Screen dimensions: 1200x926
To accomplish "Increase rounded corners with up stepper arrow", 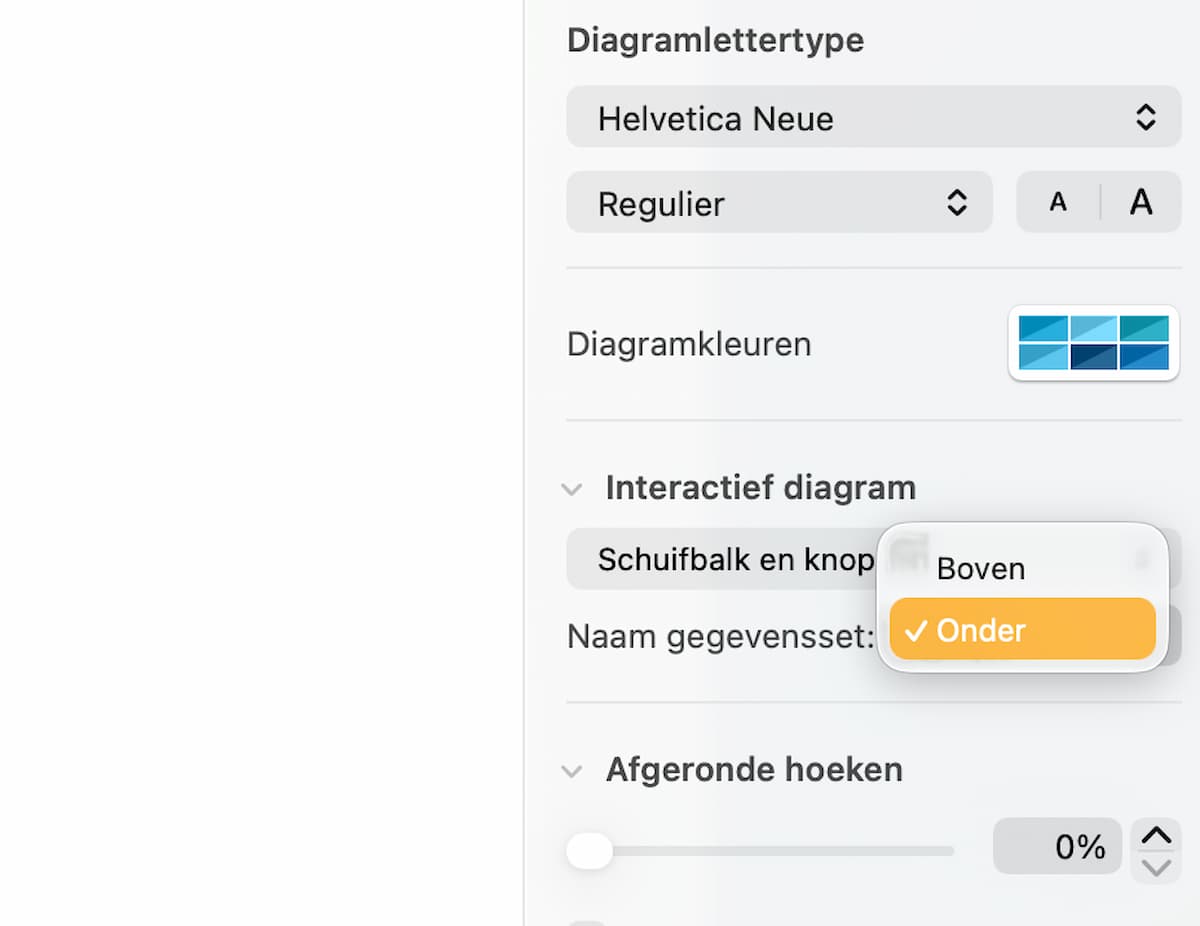I will pyautogui.click(x=1156, y=833).
